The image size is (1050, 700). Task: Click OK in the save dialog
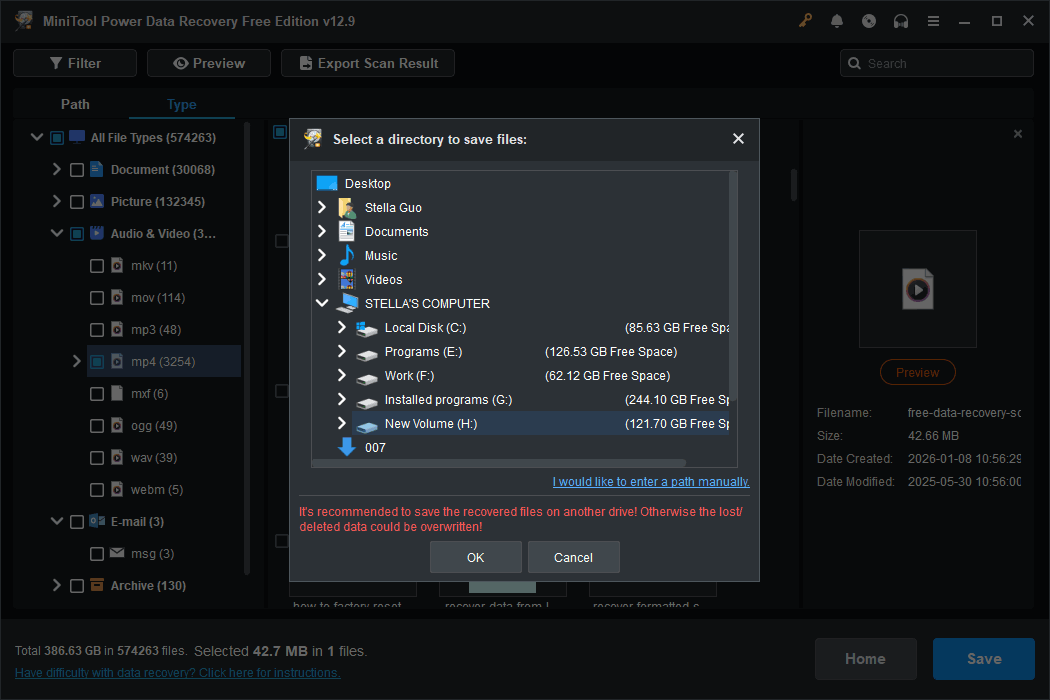[475, 557]
